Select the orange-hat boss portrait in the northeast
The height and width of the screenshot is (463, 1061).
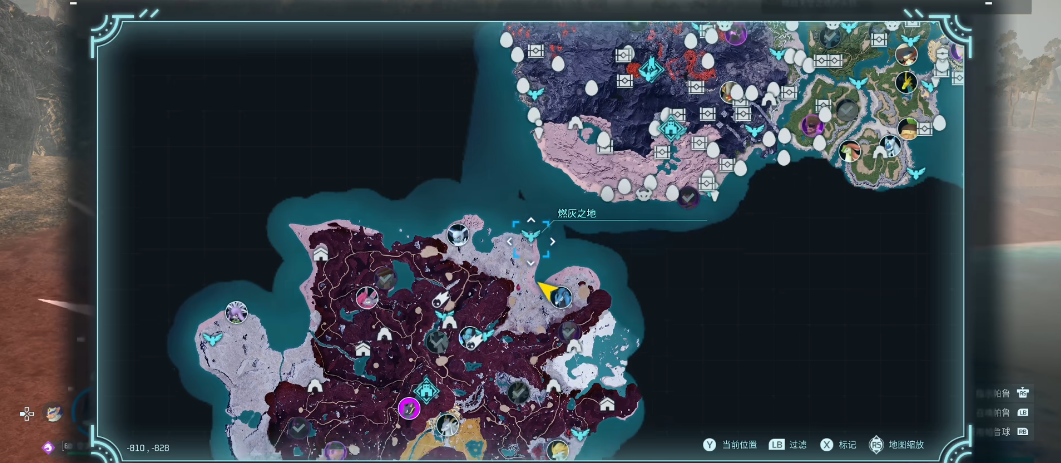tap(906, 54)
